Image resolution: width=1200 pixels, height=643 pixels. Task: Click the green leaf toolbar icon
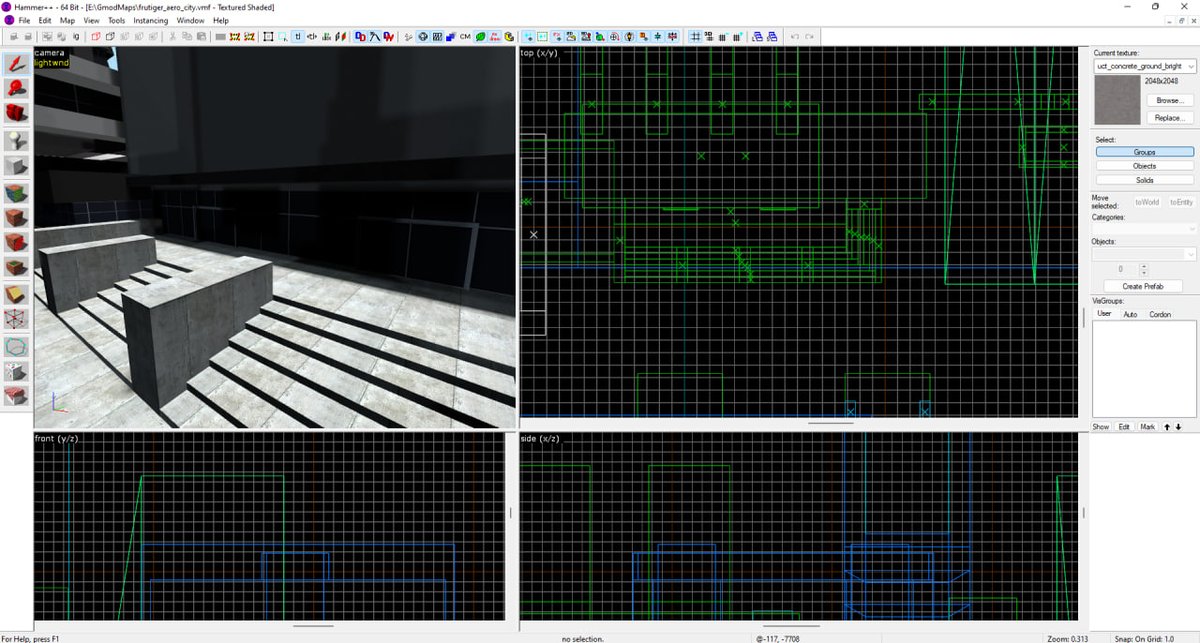click(481, 37)
